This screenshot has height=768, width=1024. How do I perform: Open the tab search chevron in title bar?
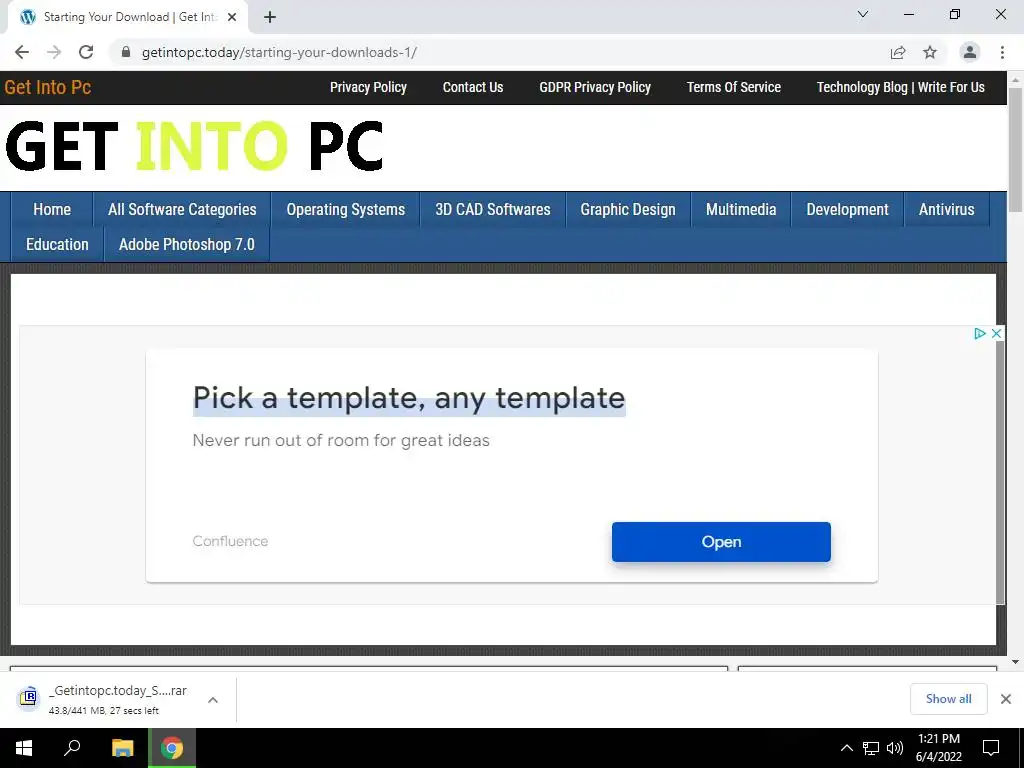click(x=863, y=14)
